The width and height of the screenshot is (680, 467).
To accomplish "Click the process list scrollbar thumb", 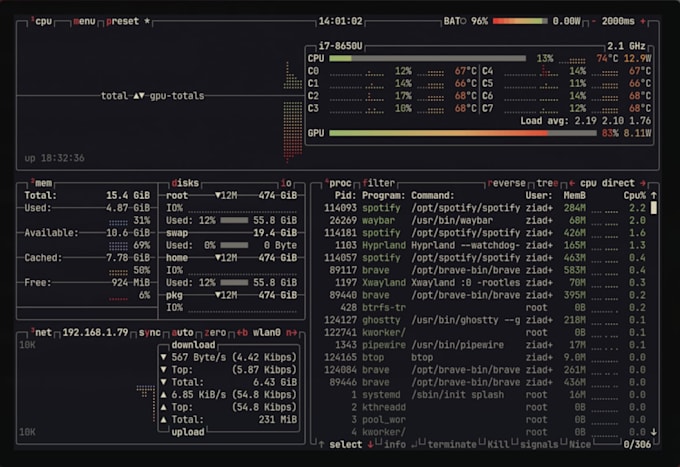I will (x=654, y=208).
